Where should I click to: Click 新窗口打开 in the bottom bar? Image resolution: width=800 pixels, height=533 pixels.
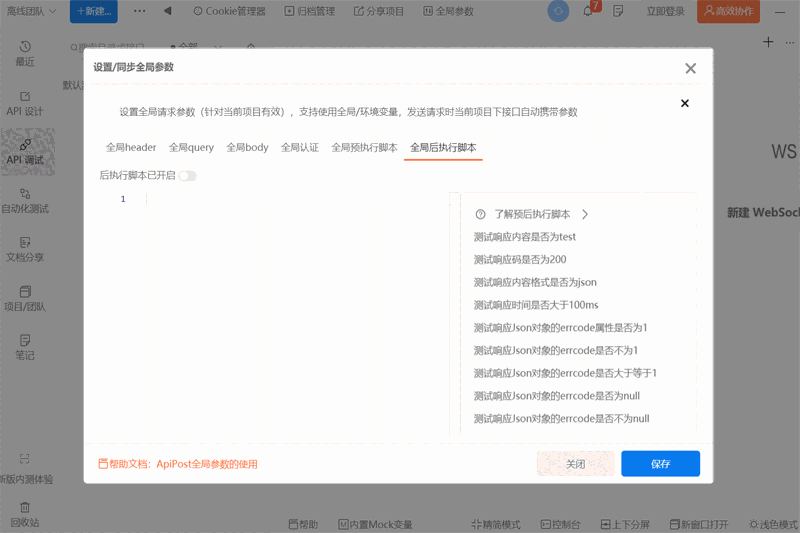(698, 524)
